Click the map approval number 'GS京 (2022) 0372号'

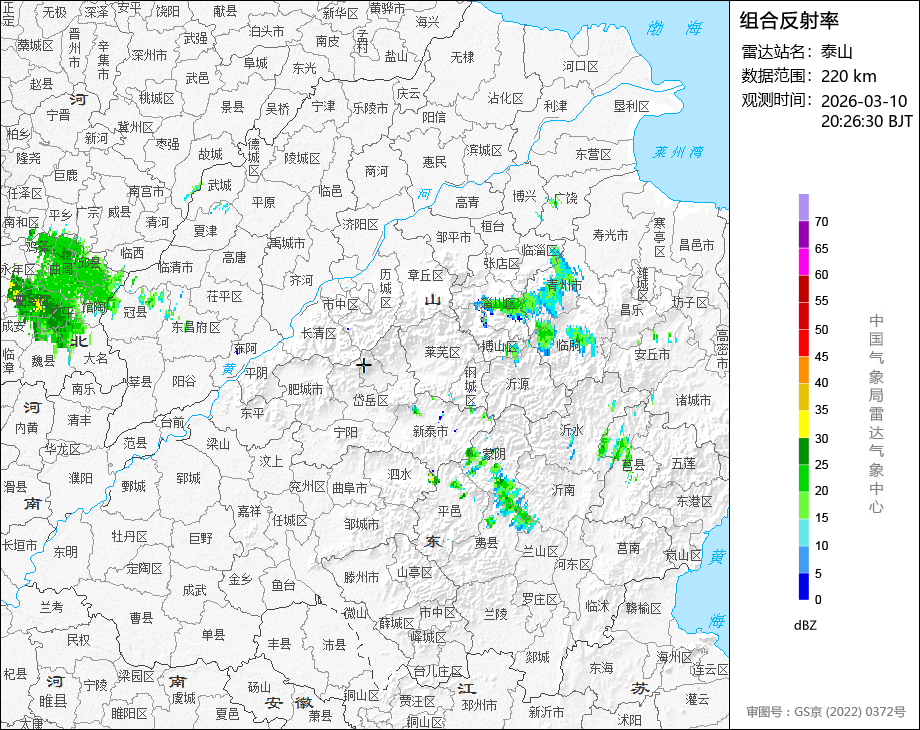coord(850,712)
